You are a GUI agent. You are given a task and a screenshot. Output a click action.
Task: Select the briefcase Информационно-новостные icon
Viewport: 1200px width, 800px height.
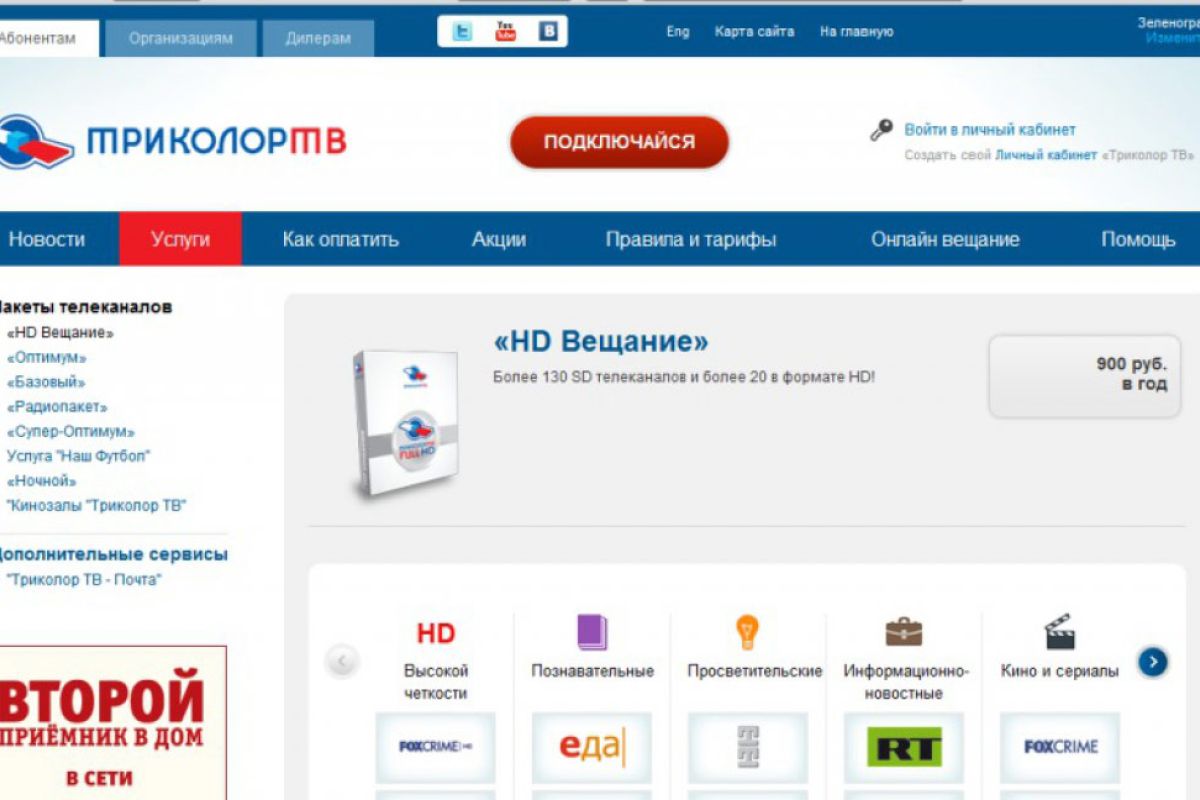click(x=904, y=632)
